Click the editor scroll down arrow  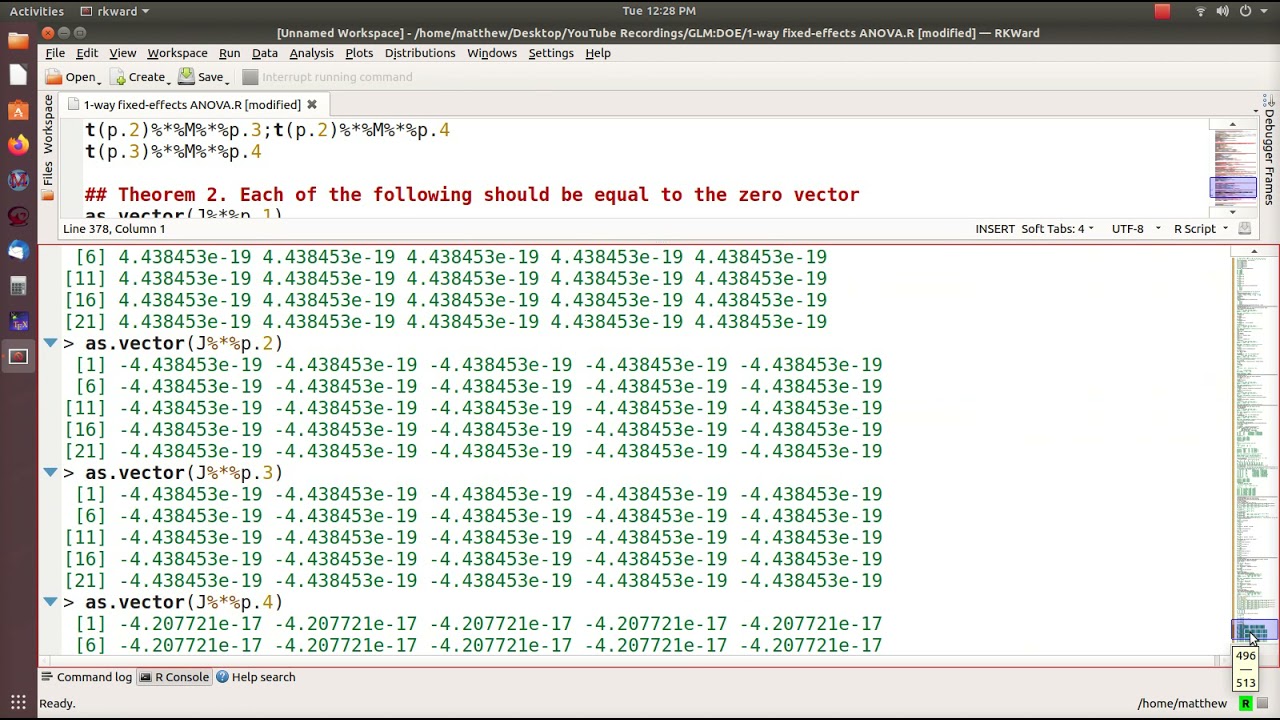[1233, 211]
